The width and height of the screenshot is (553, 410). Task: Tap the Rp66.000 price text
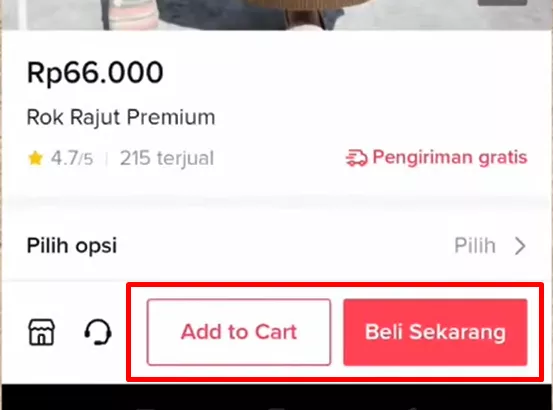[x=95, y=72]
